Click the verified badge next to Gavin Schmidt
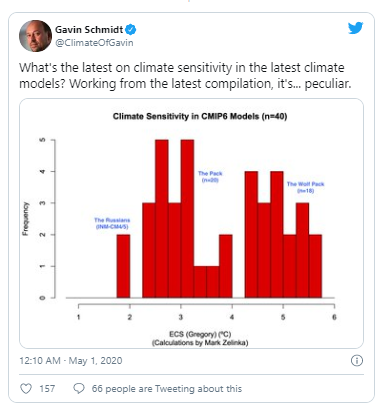 130,30
